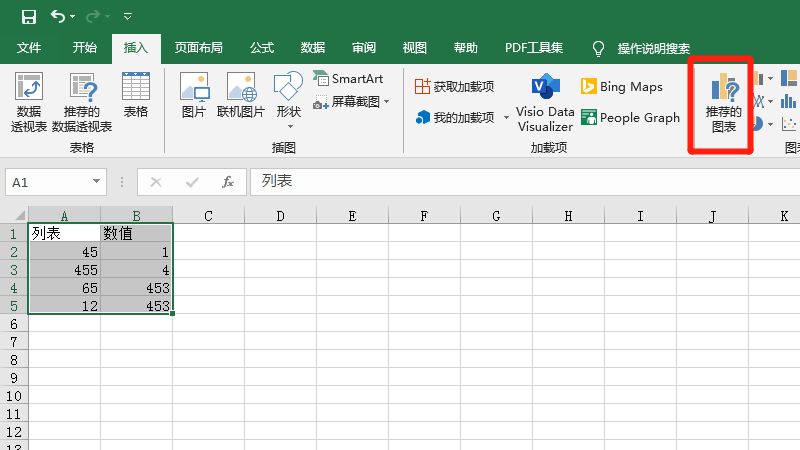Open the 形状 shapes gallery
800x450 pixels.
pos(288,95)
